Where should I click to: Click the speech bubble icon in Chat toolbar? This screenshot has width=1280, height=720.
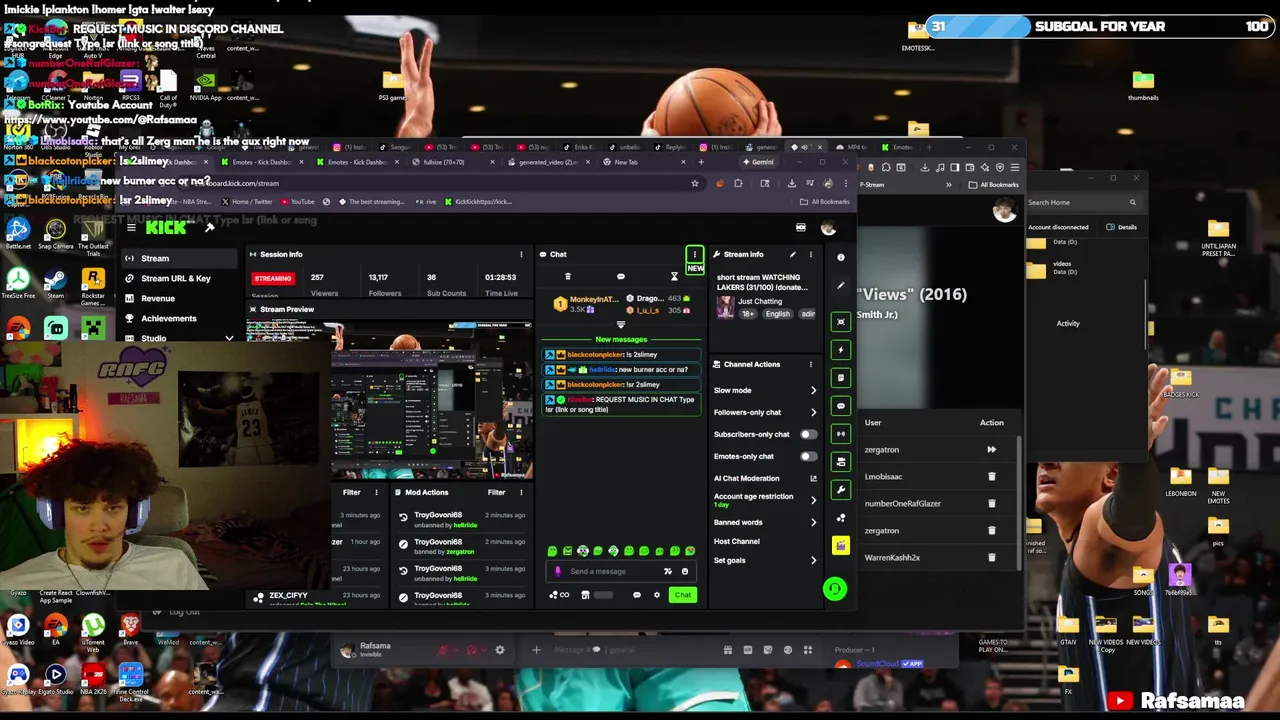click(x=621, y=277)
